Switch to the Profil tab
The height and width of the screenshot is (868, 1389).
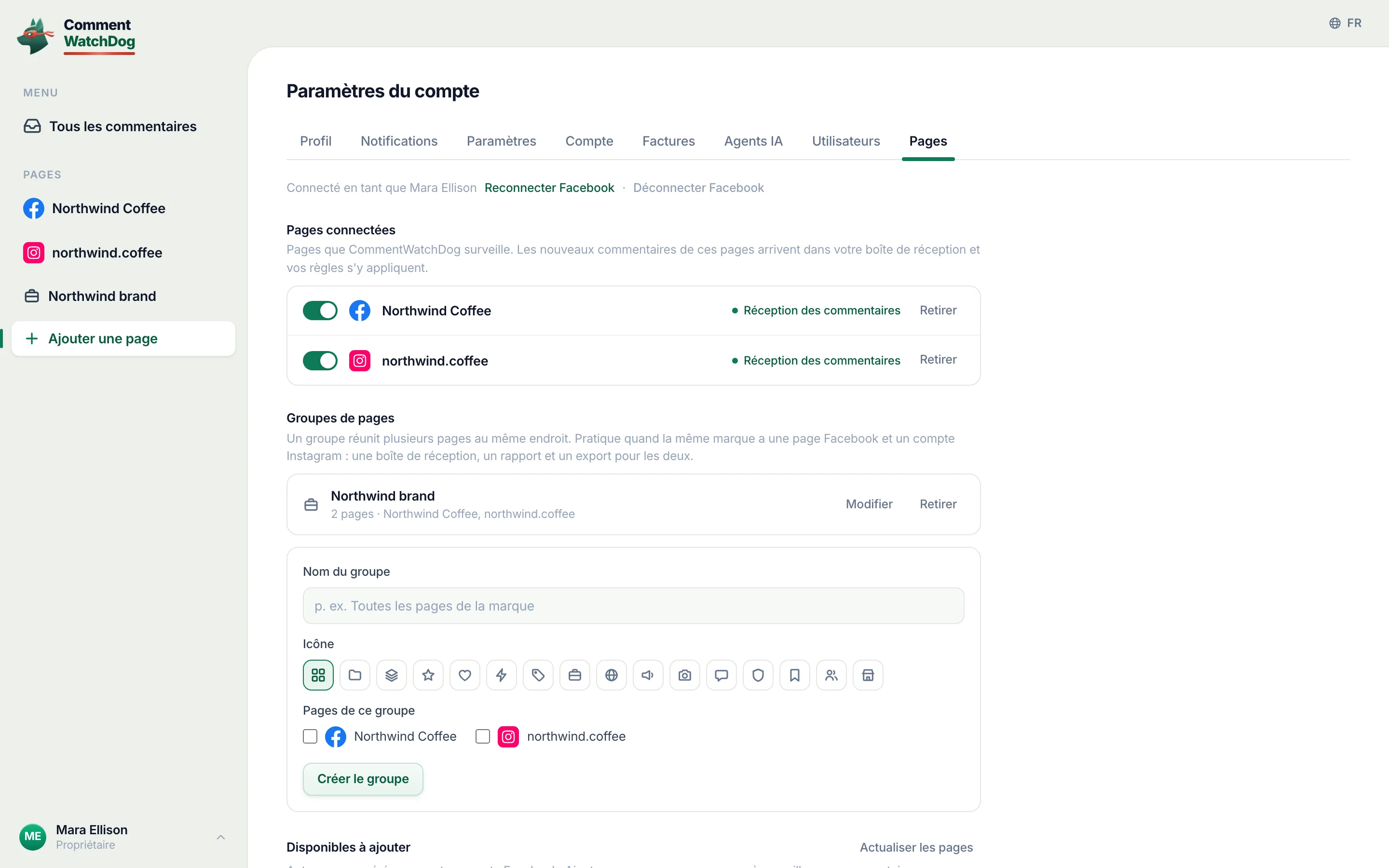(316, 141)
